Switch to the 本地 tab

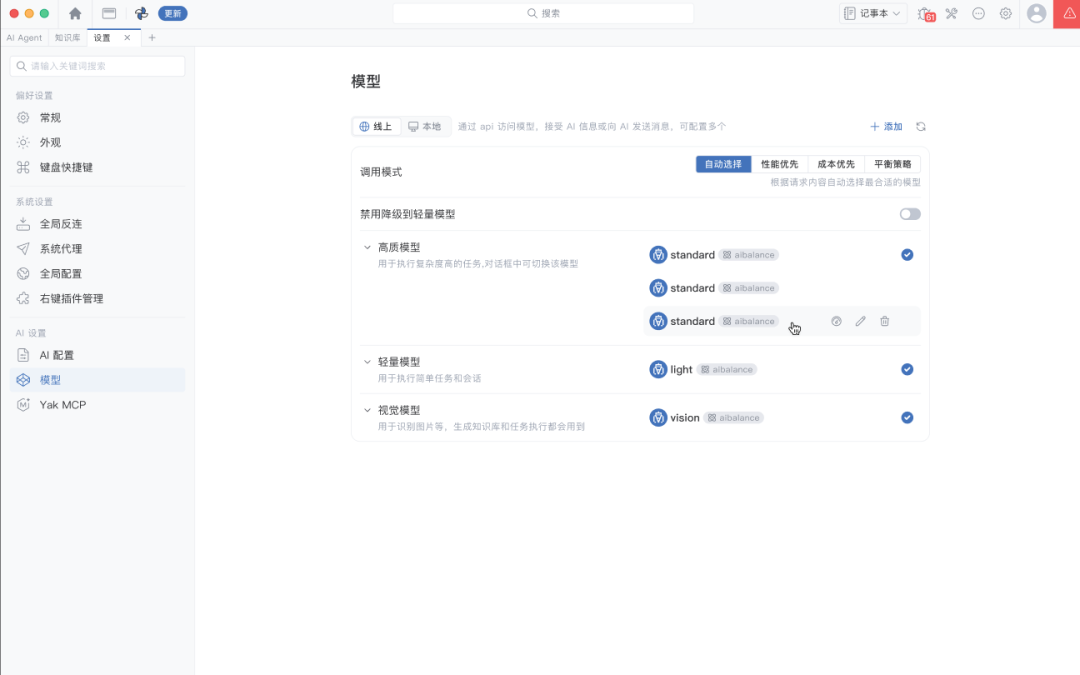click(x=425, y=127)
